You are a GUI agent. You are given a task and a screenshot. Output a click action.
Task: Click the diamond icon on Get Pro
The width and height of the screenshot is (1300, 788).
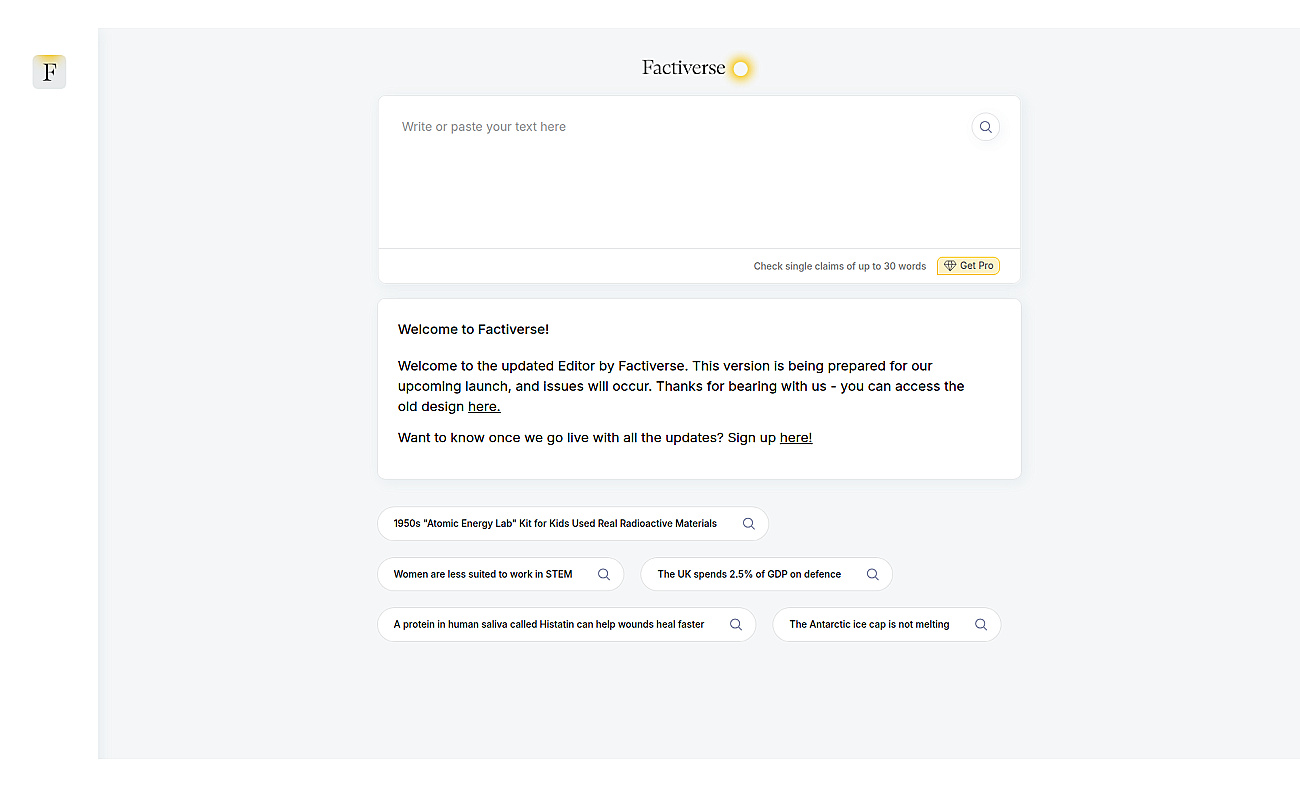coord(950,266)
